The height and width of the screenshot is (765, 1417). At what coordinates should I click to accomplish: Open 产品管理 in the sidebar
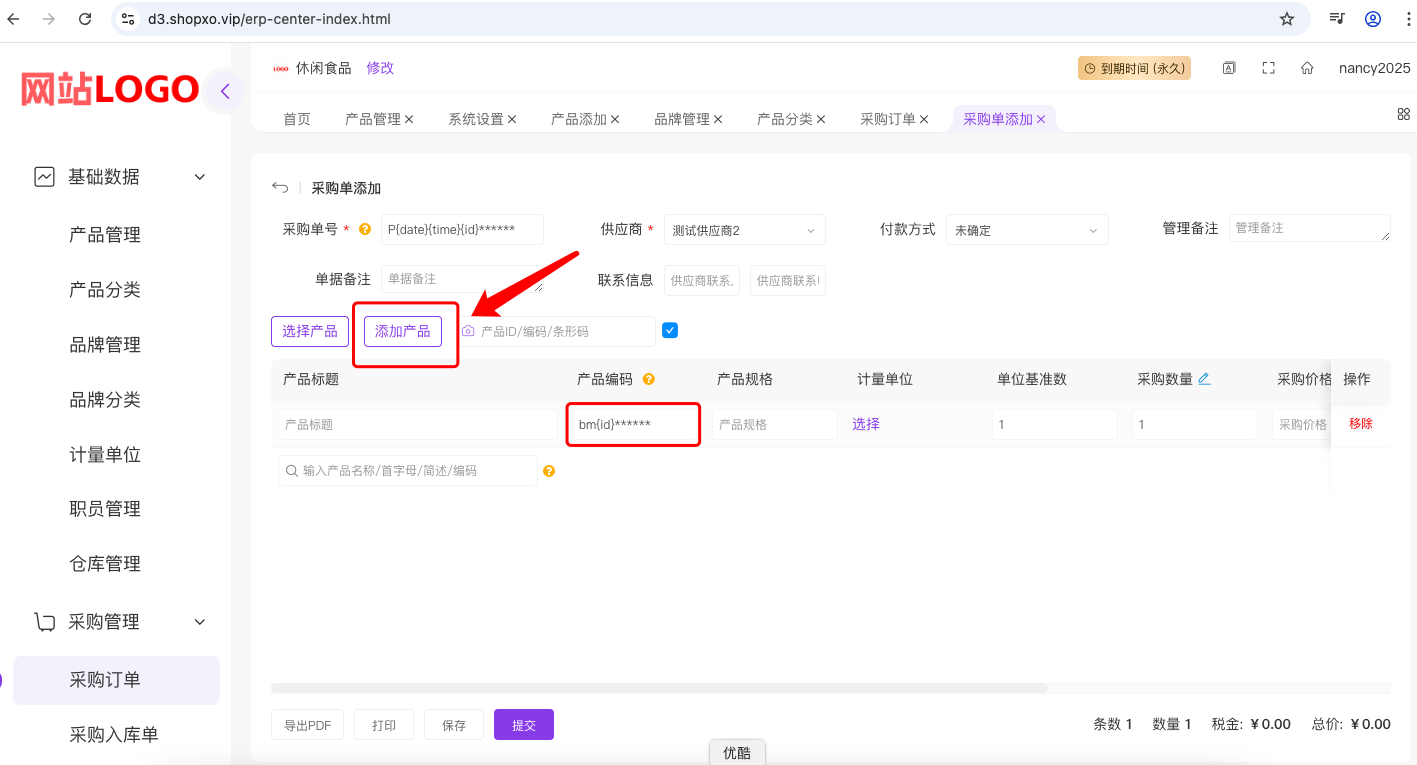[105, 235]
